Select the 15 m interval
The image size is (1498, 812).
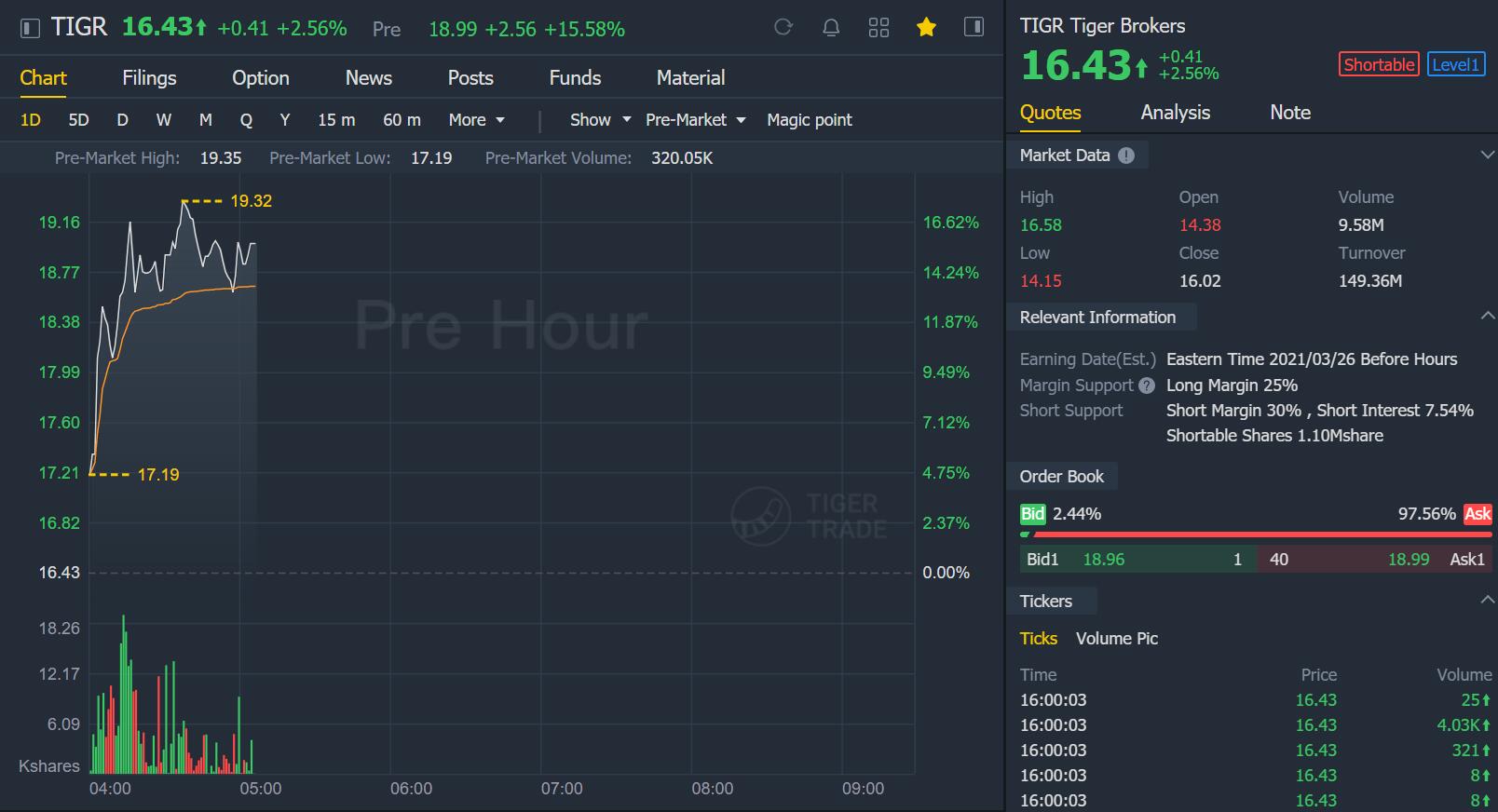336,120
